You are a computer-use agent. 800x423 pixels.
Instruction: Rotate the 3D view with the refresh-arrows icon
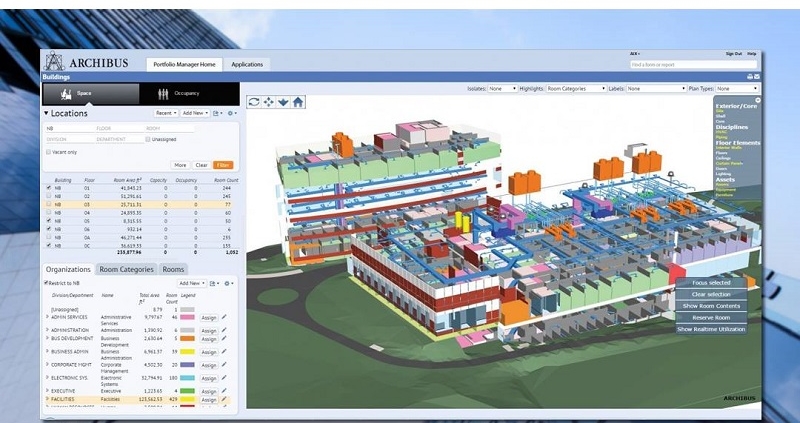click(254, 102)
